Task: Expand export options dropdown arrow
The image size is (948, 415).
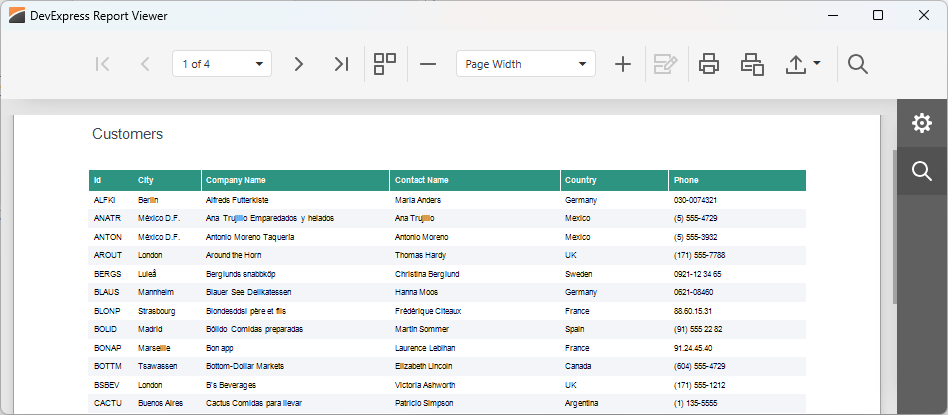Action: [x=817, y=63]
